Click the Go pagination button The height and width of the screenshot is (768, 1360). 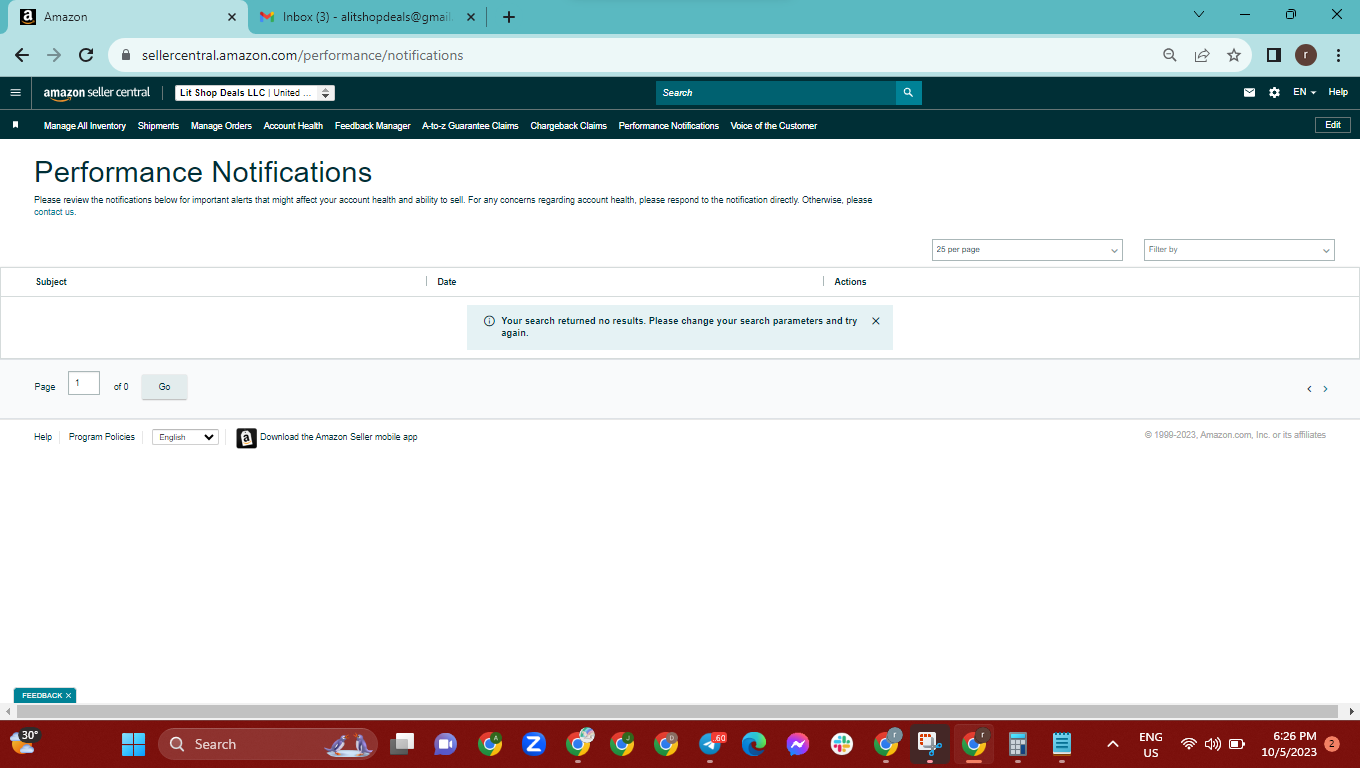pyautogui.click(x=164, y=387)
